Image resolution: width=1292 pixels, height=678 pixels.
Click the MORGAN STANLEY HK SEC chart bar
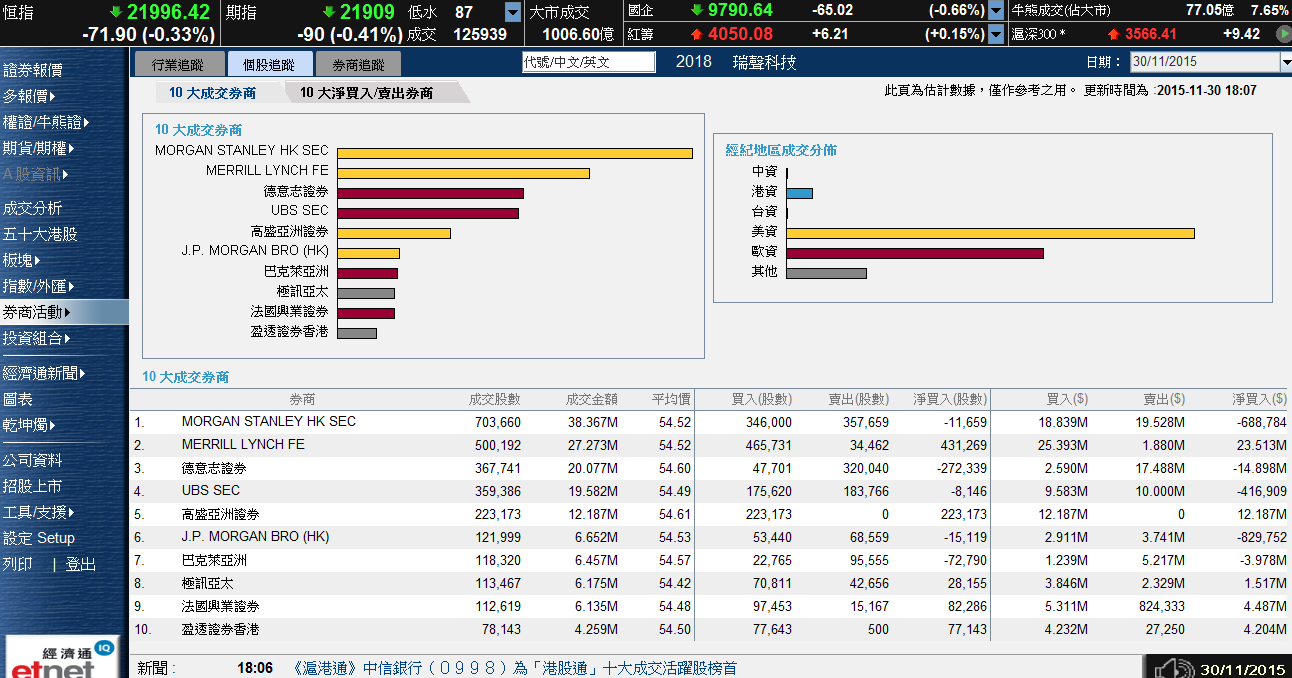[515, 153]
